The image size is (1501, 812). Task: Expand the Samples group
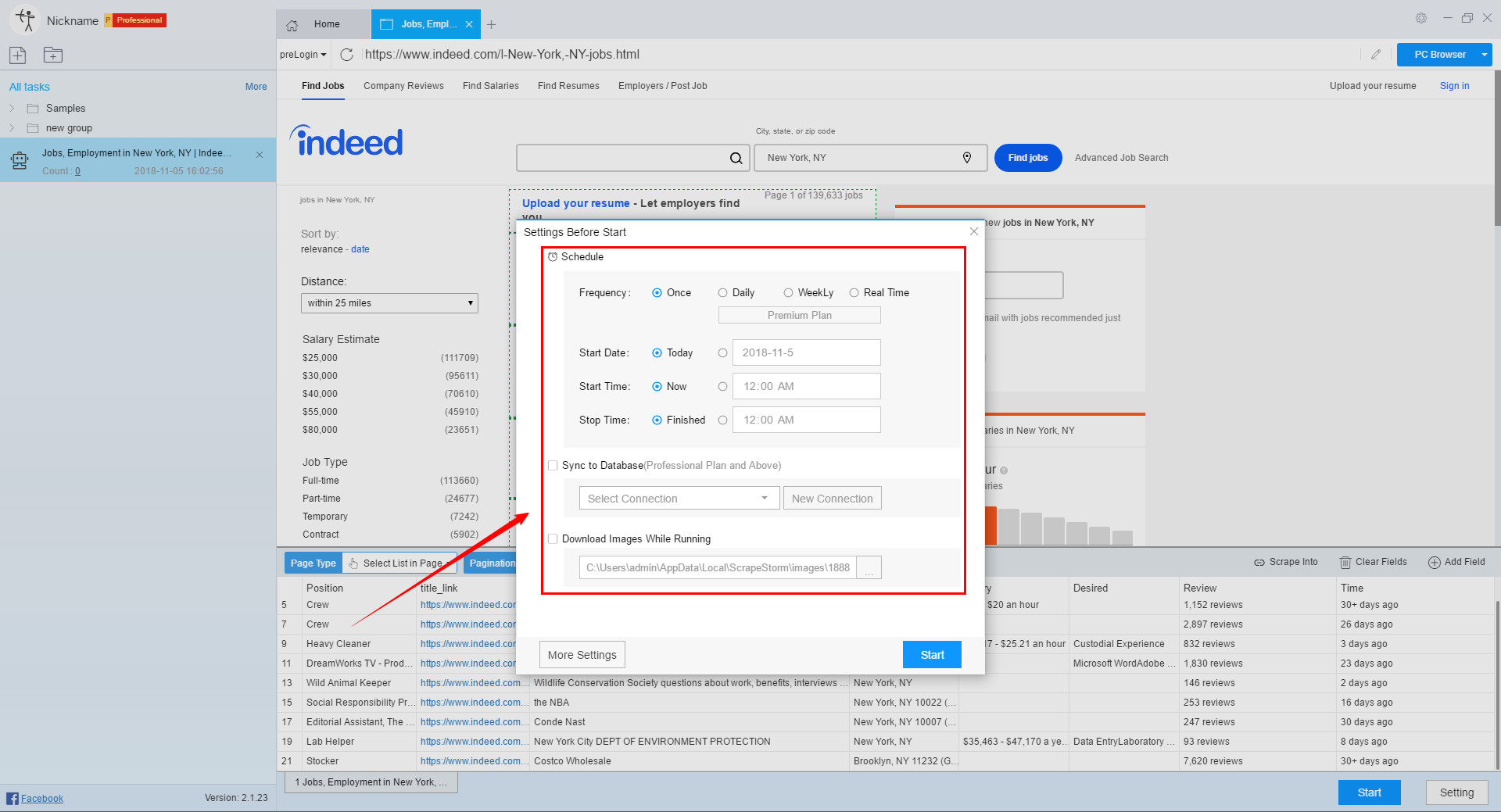[12, 109]
